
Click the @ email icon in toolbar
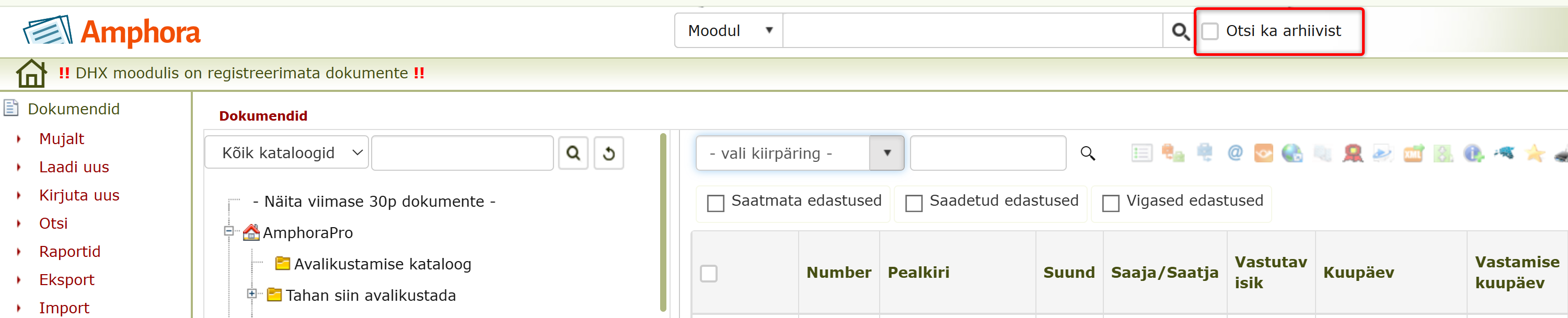[1235, 152]
